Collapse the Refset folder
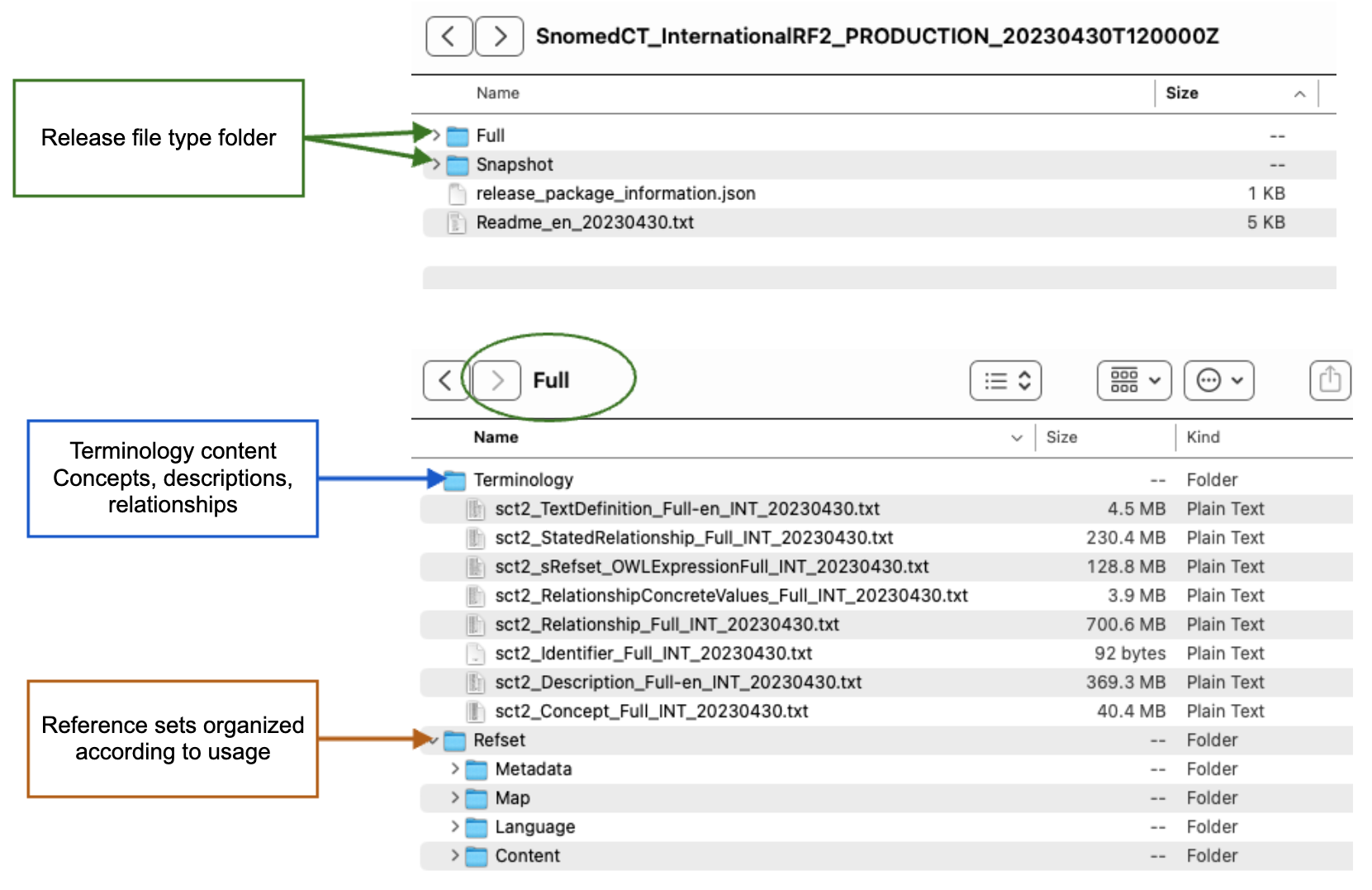The image size is (1372, 890). point(434,740)
